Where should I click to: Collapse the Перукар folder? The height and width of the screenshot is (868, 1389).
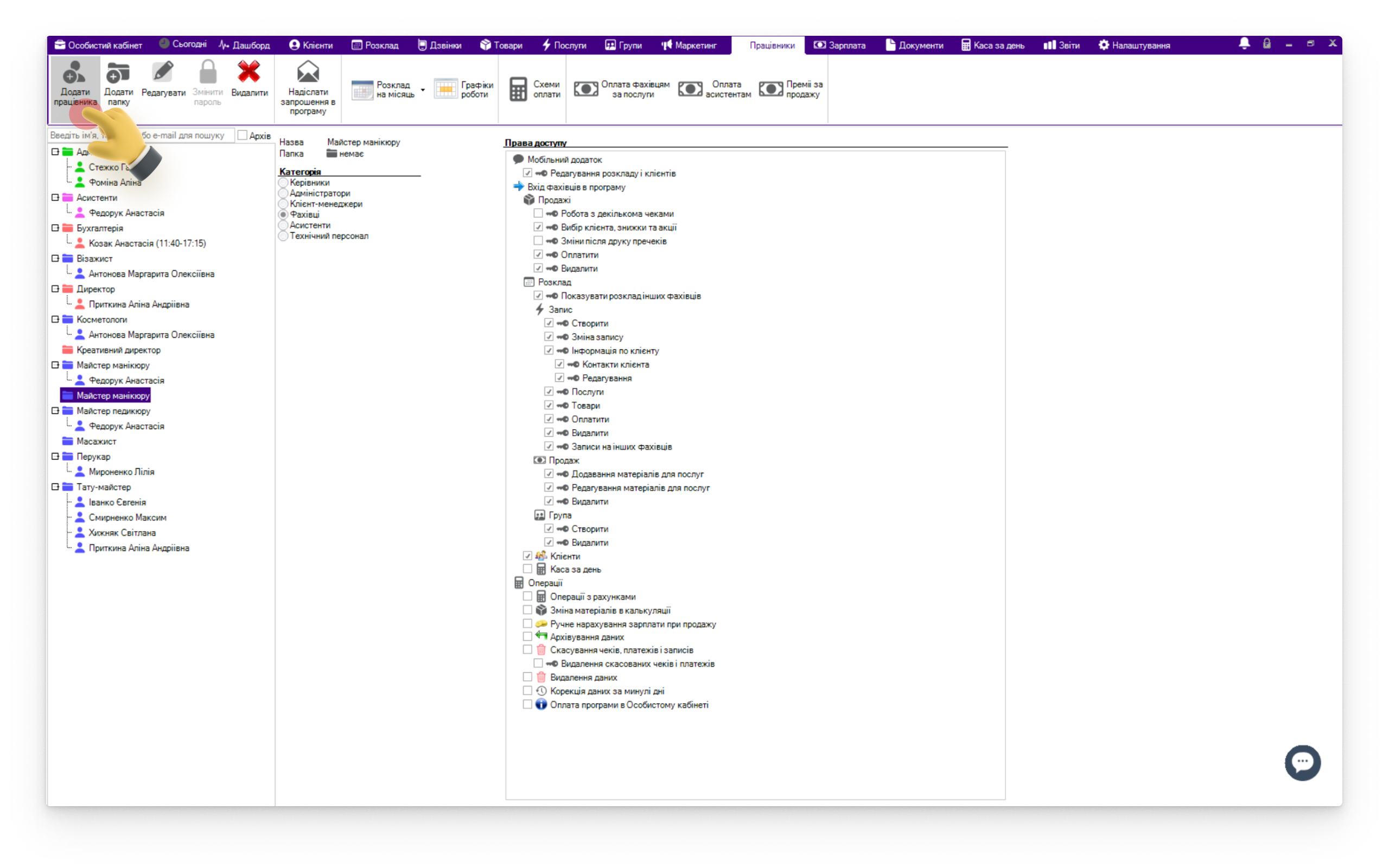point(55,456)
